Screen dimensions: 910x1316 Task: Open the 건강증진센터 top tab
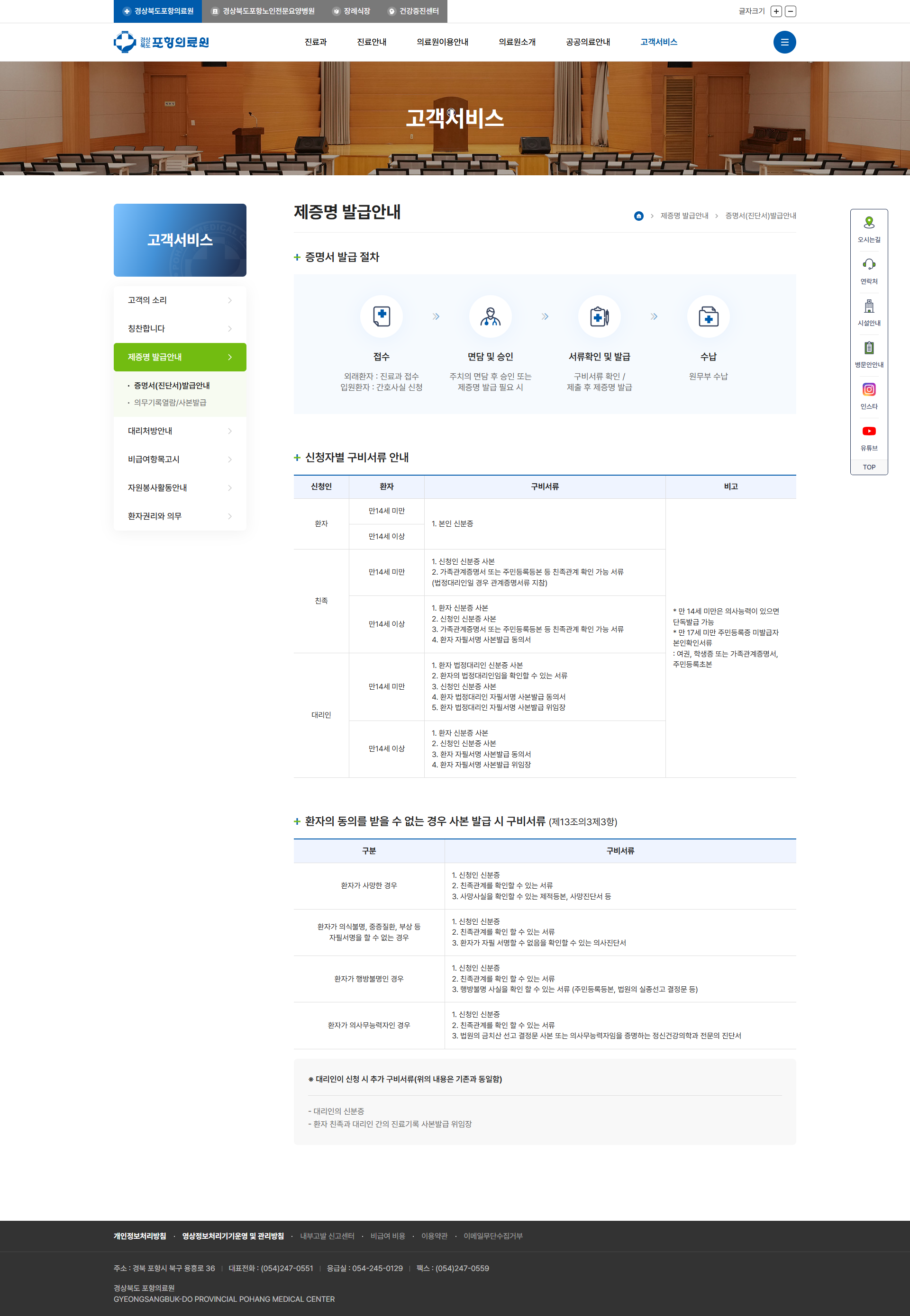pyautogui.click(x=413, y=11)
